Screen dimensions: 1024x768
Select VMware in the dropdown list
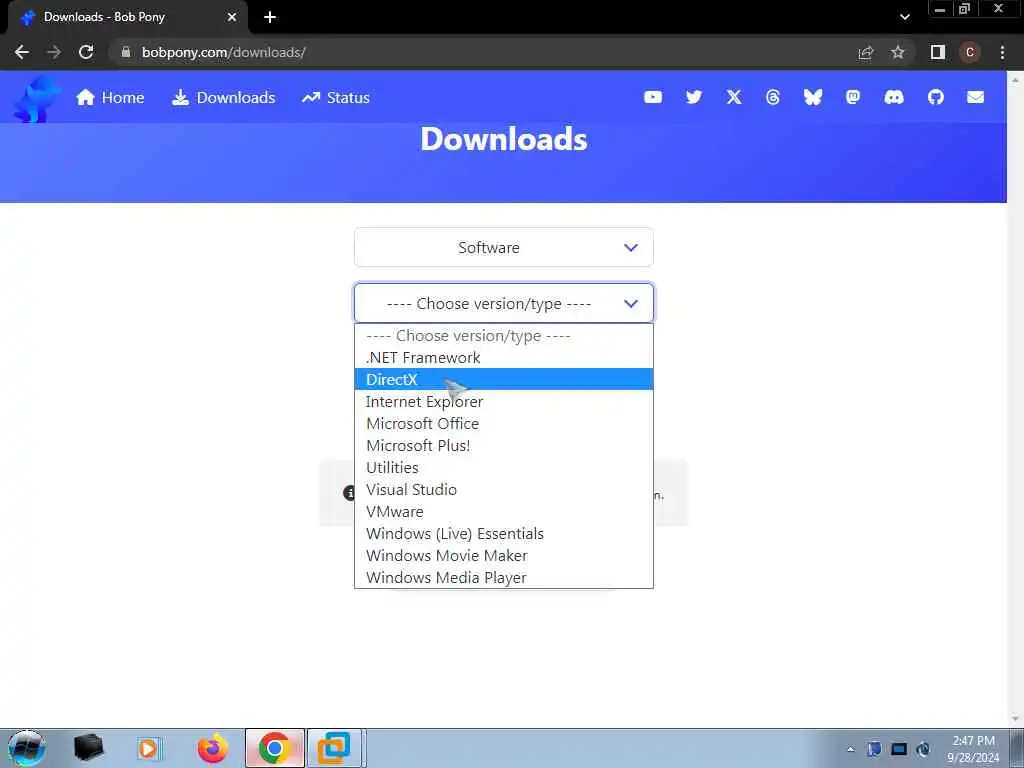(x=504, y=511)
